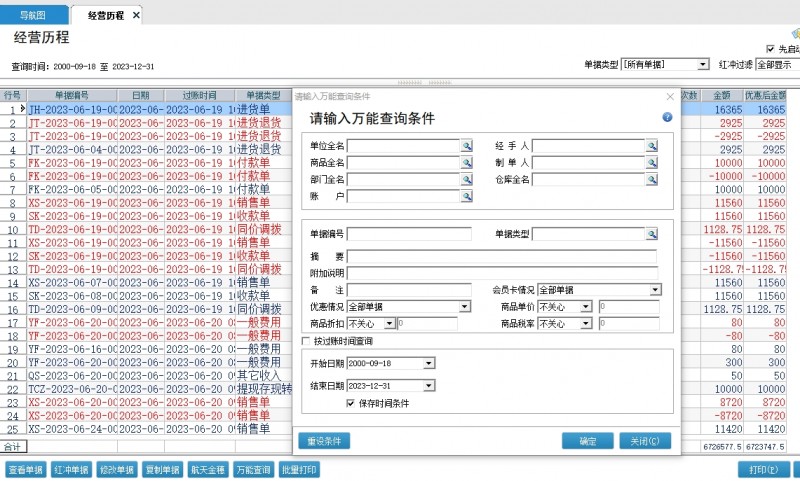Image resolution: width=800 pixels, height=481 pixels.
Task: Open lookup for 仓库全名 field
Action: 652,180
